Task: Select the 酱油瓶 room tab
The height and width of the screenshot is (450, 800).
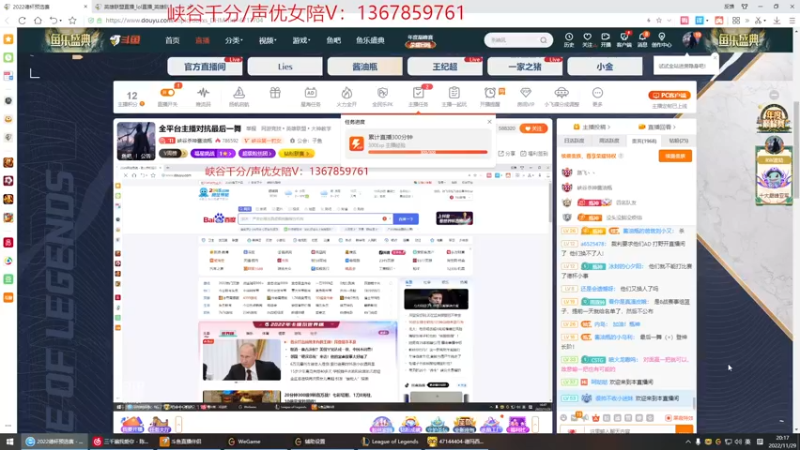Action: [x=365, y=66]
